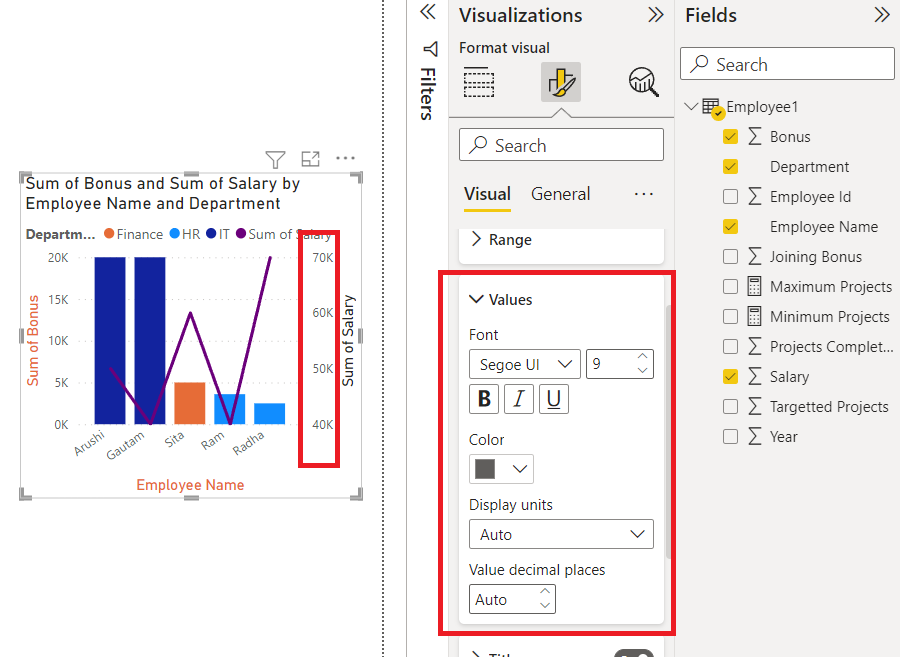This screenshot has width=900, height=657.
Task: Click the filter funnel icon above chart
Action: 276,159
